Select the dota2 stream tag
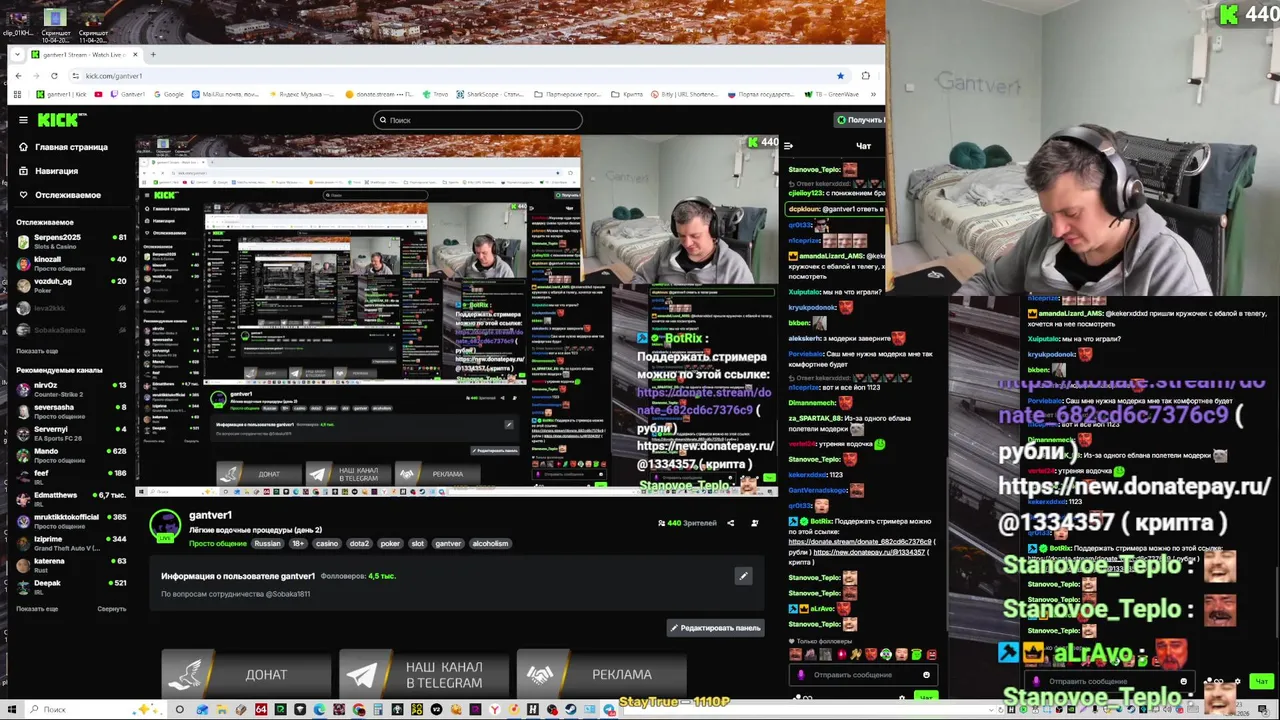This screenshot has height=720, width=1280. (x=359, y=544)
